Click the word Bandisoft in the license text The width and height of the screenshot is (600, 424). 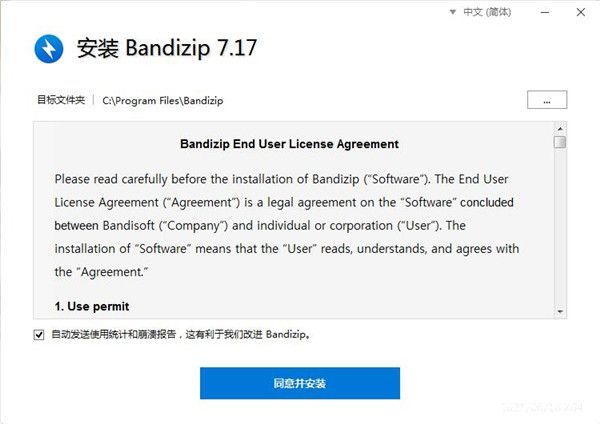128,225
